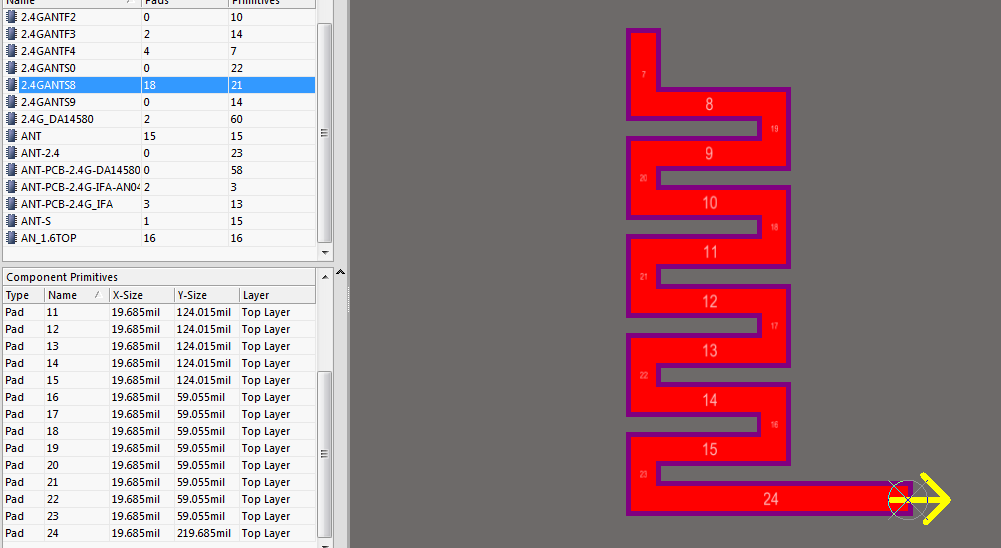This screenshot has height=548, width=1001.
Task: Click the icon next to ANT-S
Action: pos(11,221)
